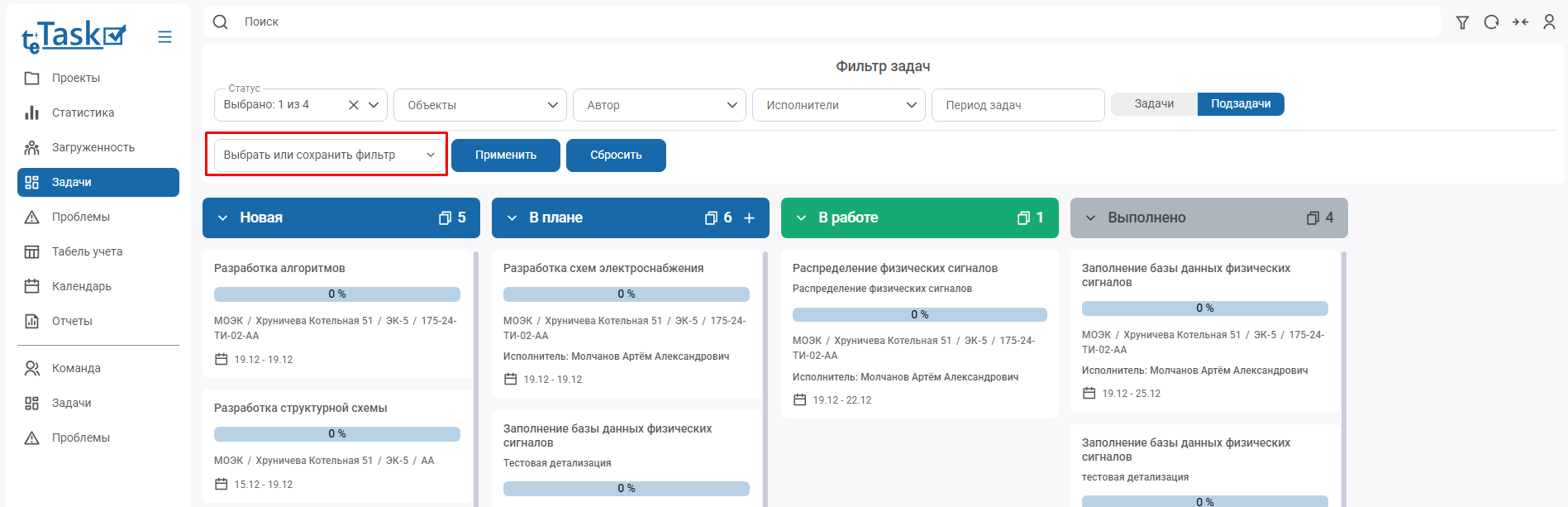Go to Табель учета in sidebar
The width and height of the screenshot is (1568, 507).
87,251
